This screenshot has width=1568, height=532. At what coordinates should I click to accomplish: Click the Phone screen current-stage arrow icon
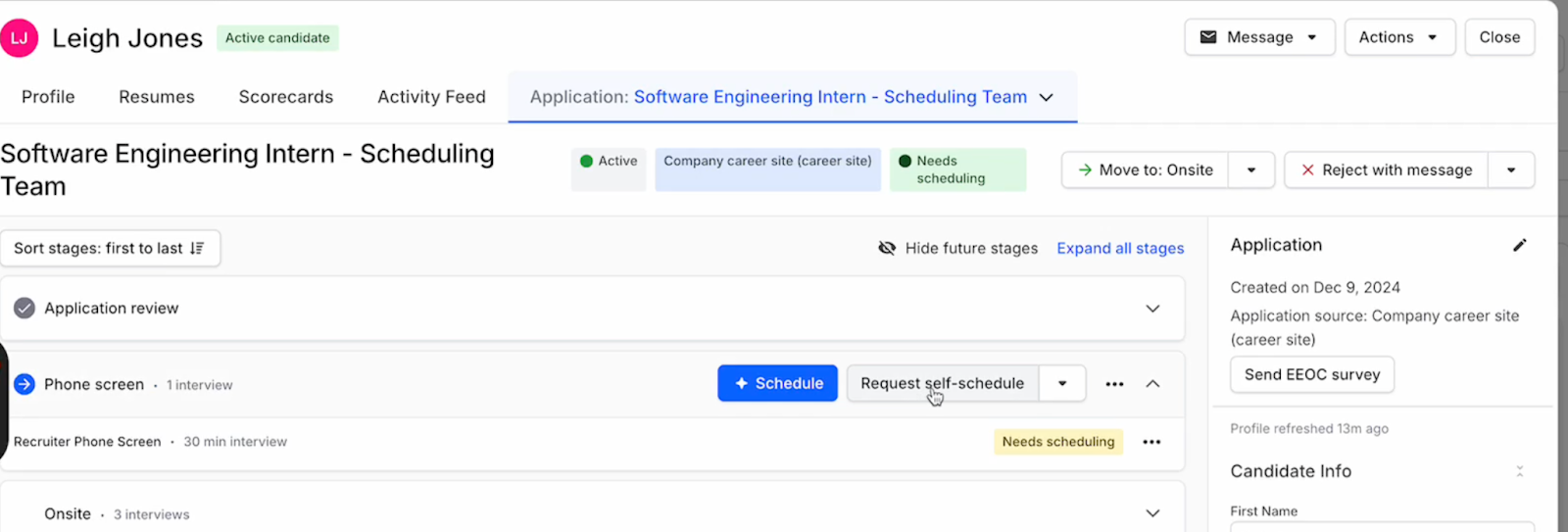(x=24, y=384)
